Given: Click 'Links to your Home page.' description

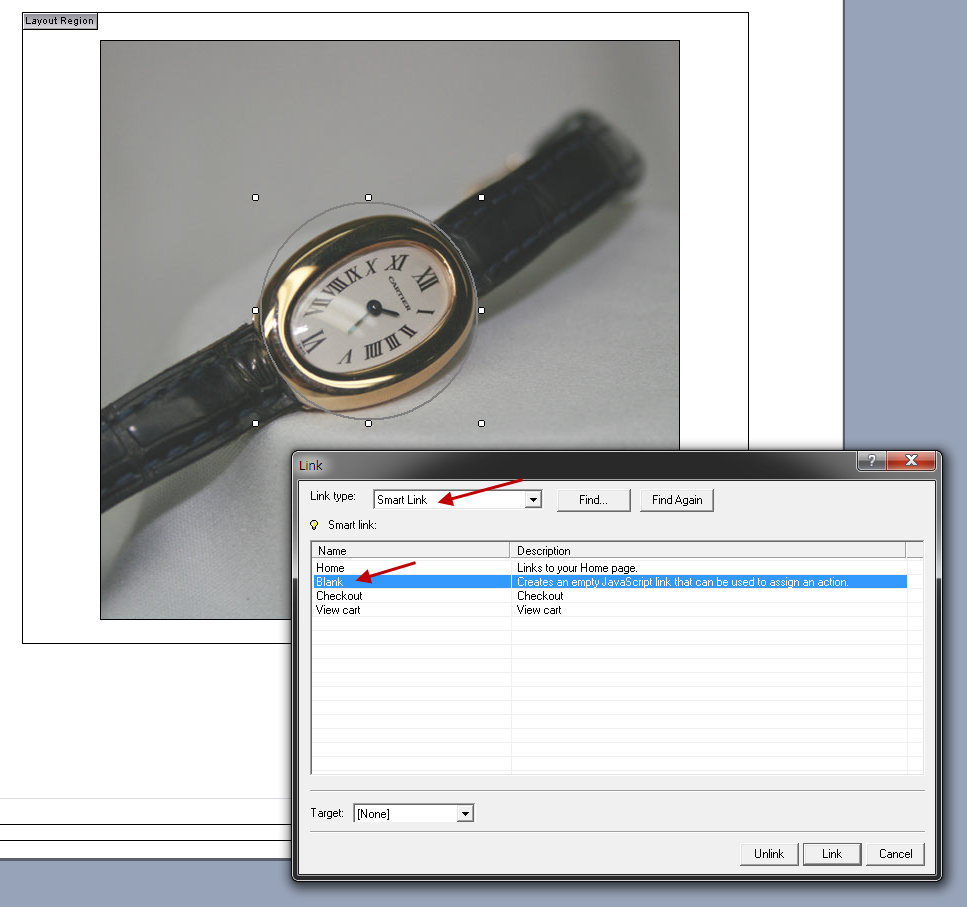Looking at the screenshot, I should tap(577, 568).
